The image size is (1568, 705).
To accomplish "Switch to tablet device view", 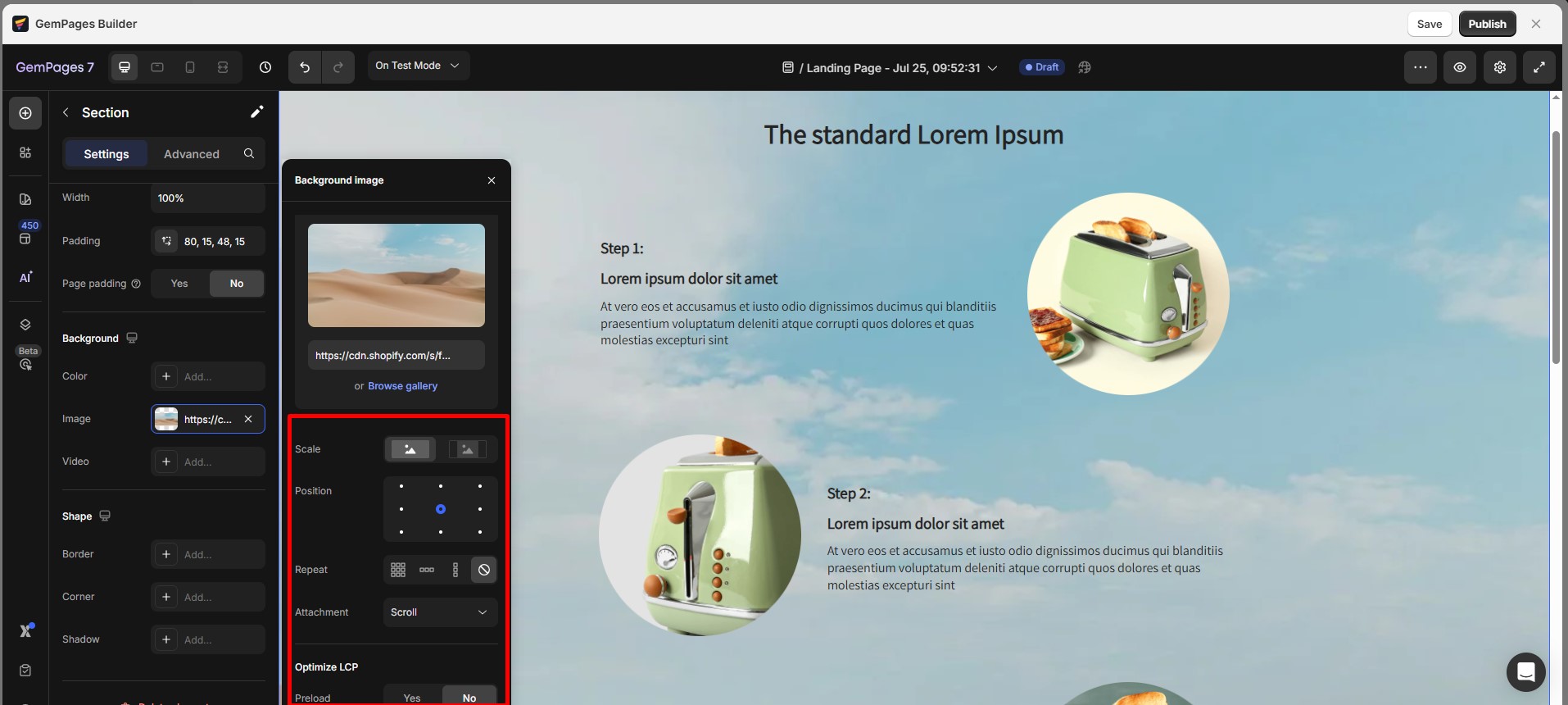I will 157,67.
